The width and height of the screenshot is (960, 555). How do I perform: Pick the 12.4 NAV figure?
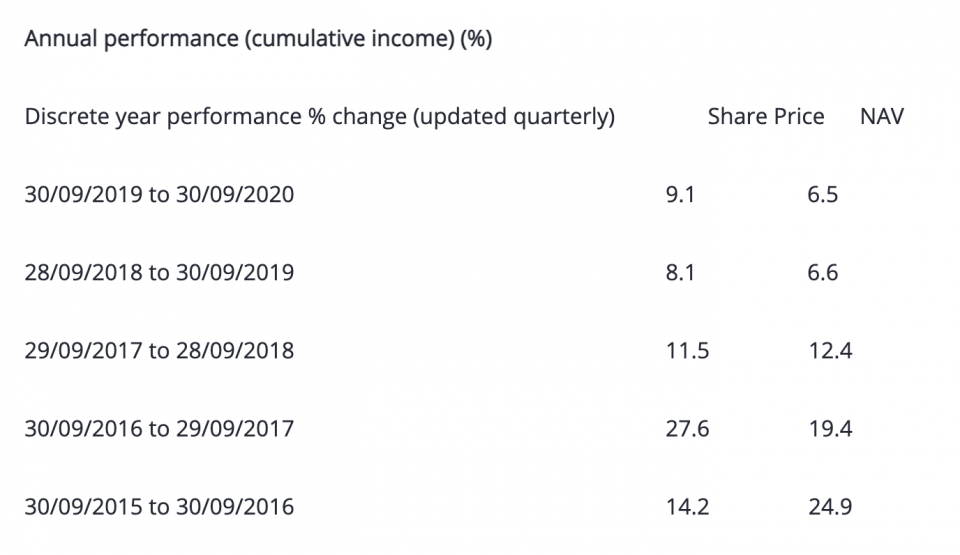830,351
